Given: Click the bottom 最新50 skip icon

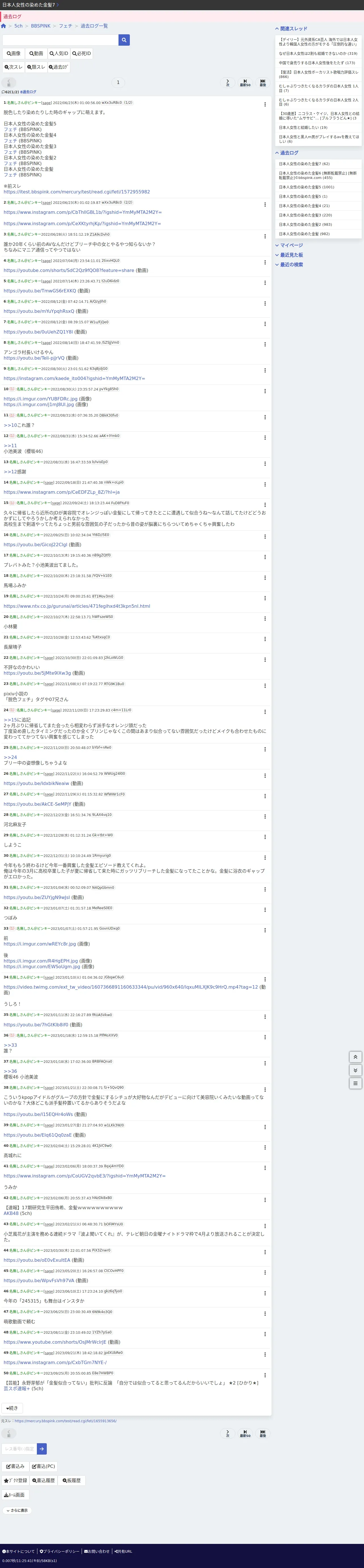Looking at the screenshot, I should (245, 1434).
